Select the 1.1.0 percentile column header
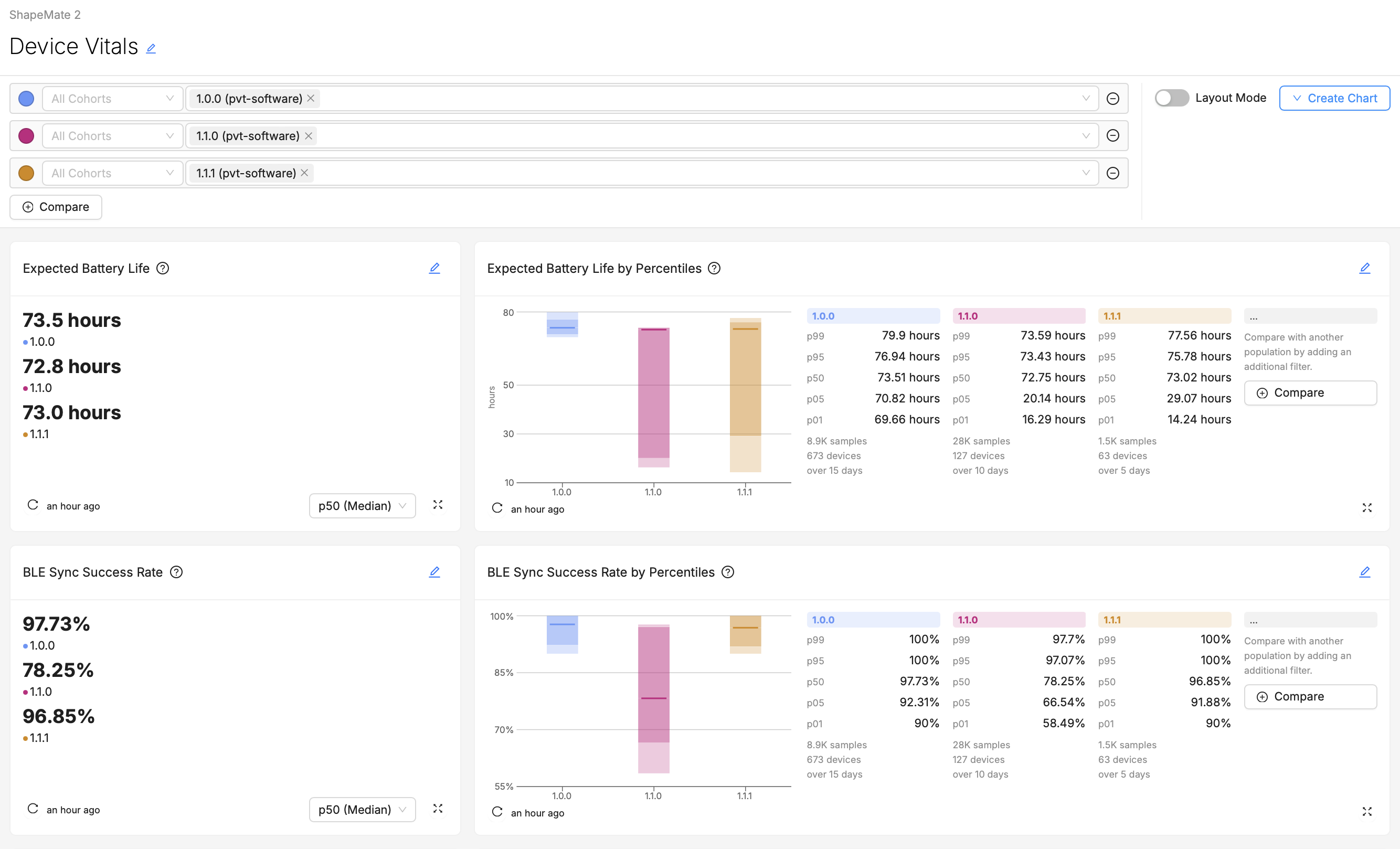This screenshot has height=849, width=1400. [x=1019, y=315]
